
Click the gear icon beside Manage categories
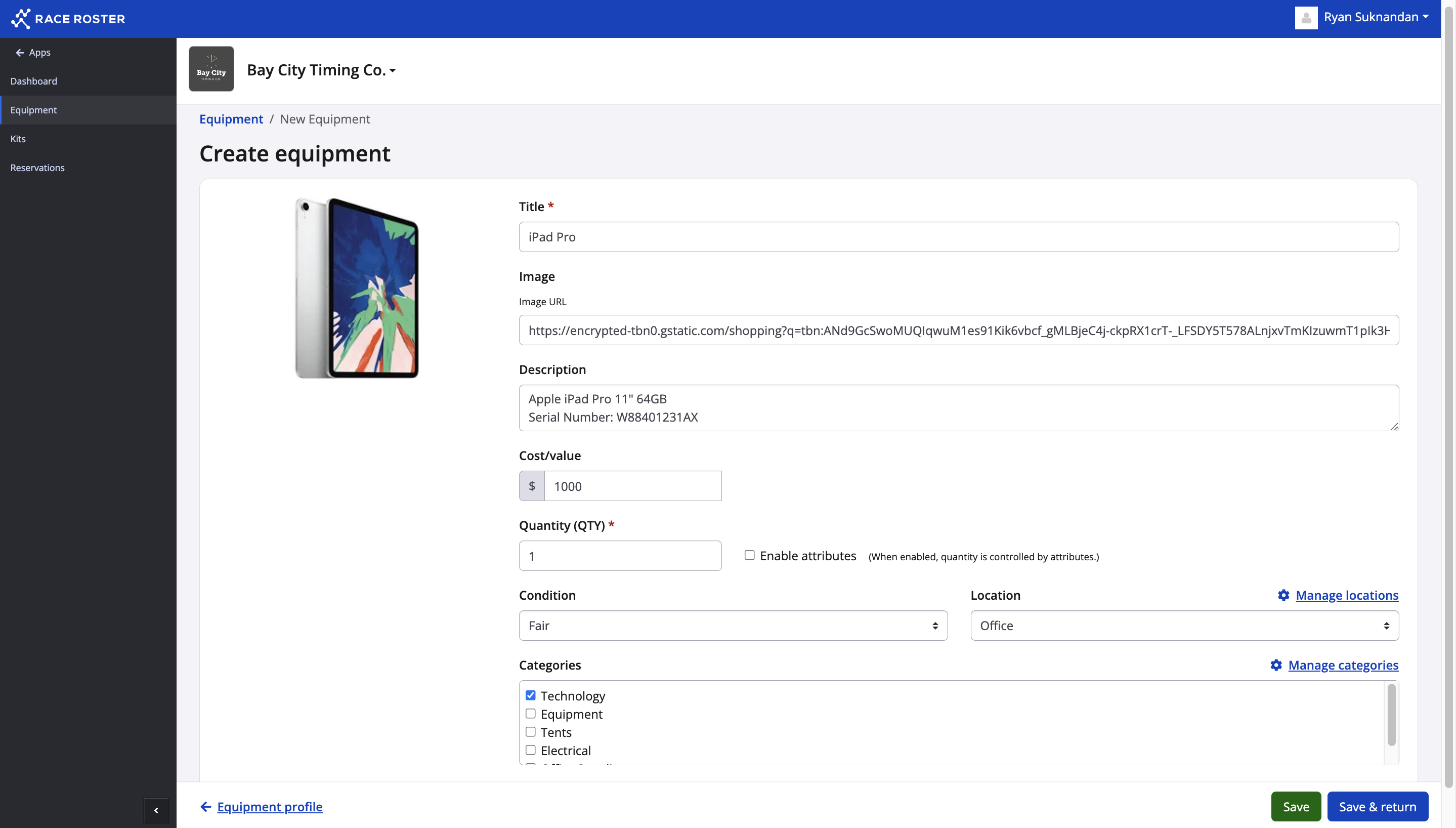(x=1276, y=665)
